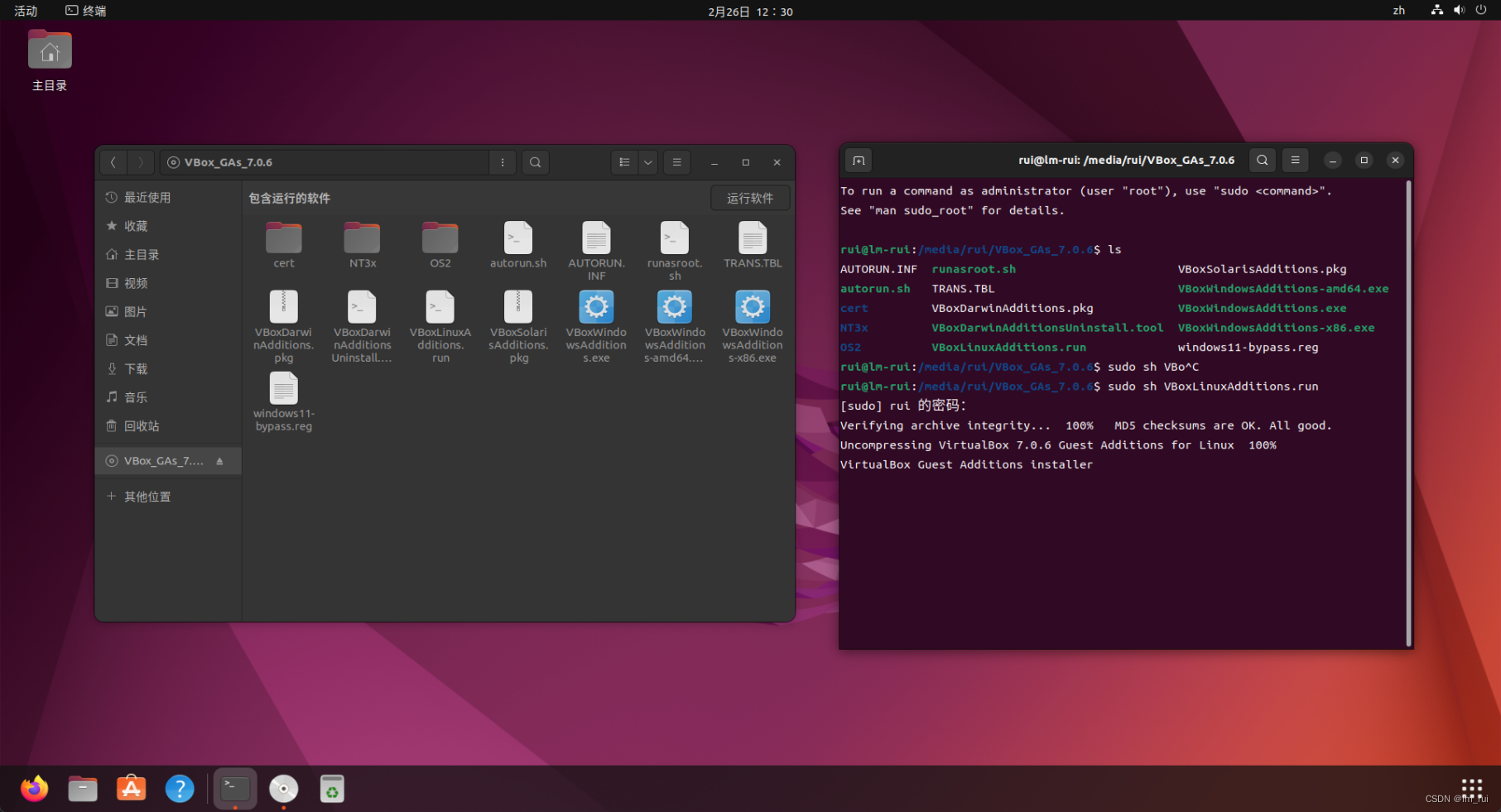1501x812 pixels.
Task: Switch to the Terminal in the dock
Action: pos(235,789)
